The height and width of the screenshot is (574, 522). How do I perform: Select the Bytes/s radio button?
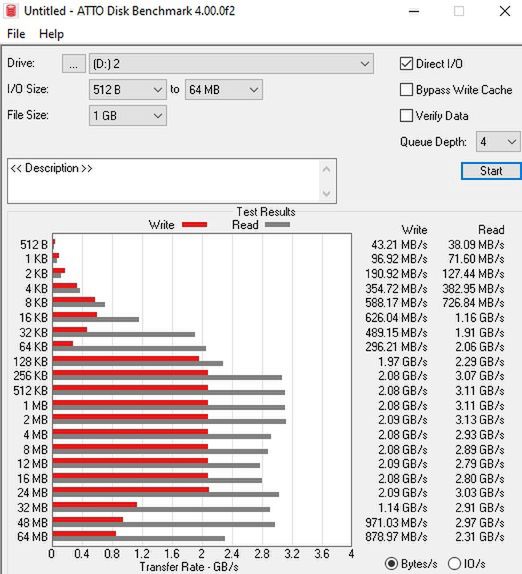pos(391,563)
